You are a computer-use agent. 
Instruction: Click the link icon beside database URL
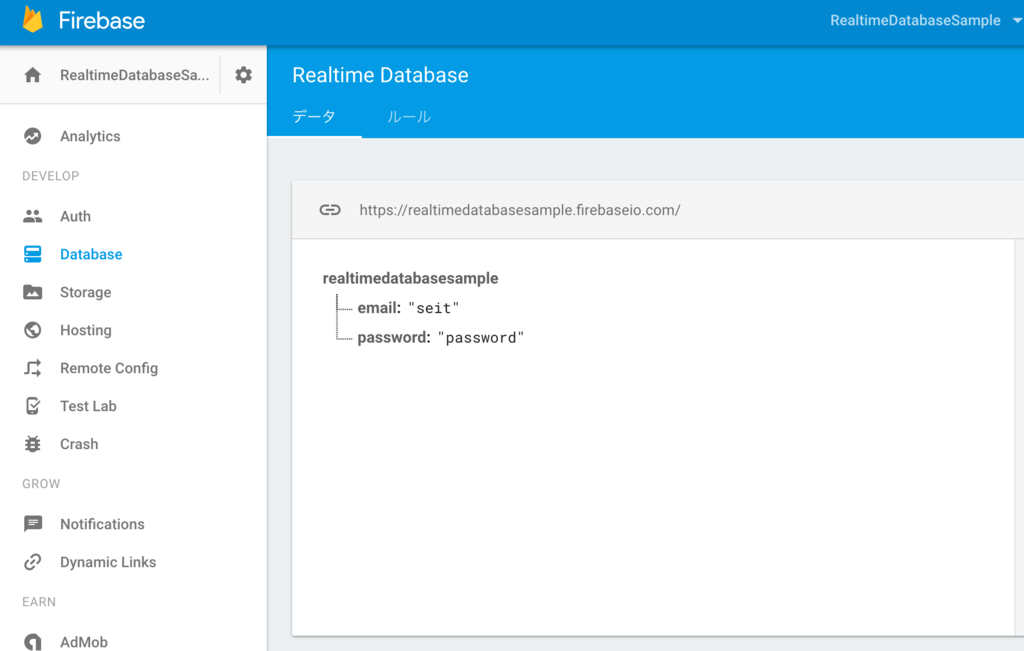[x=330, y=210]
